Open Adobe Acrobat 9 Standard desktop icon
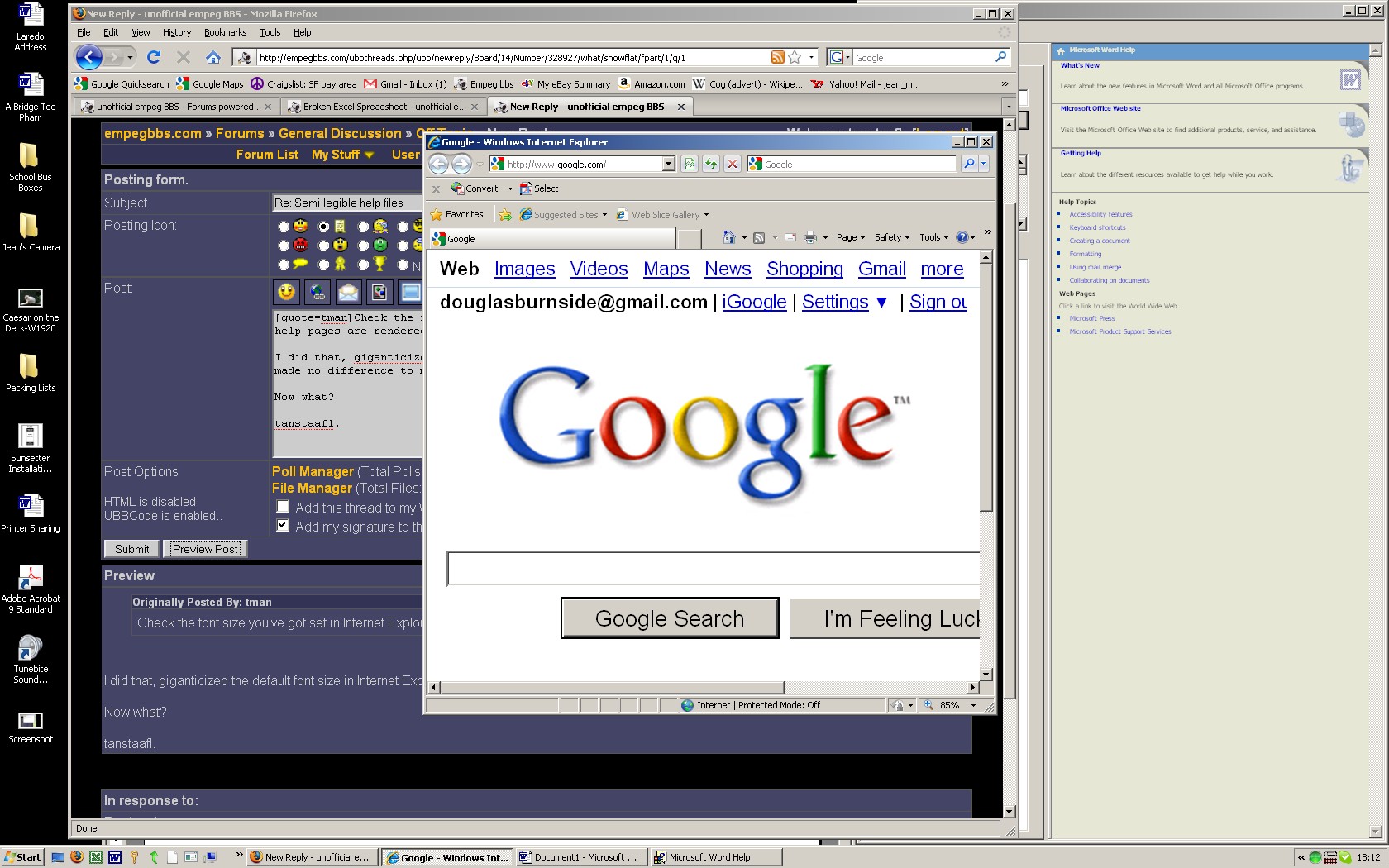 [31, 589]
